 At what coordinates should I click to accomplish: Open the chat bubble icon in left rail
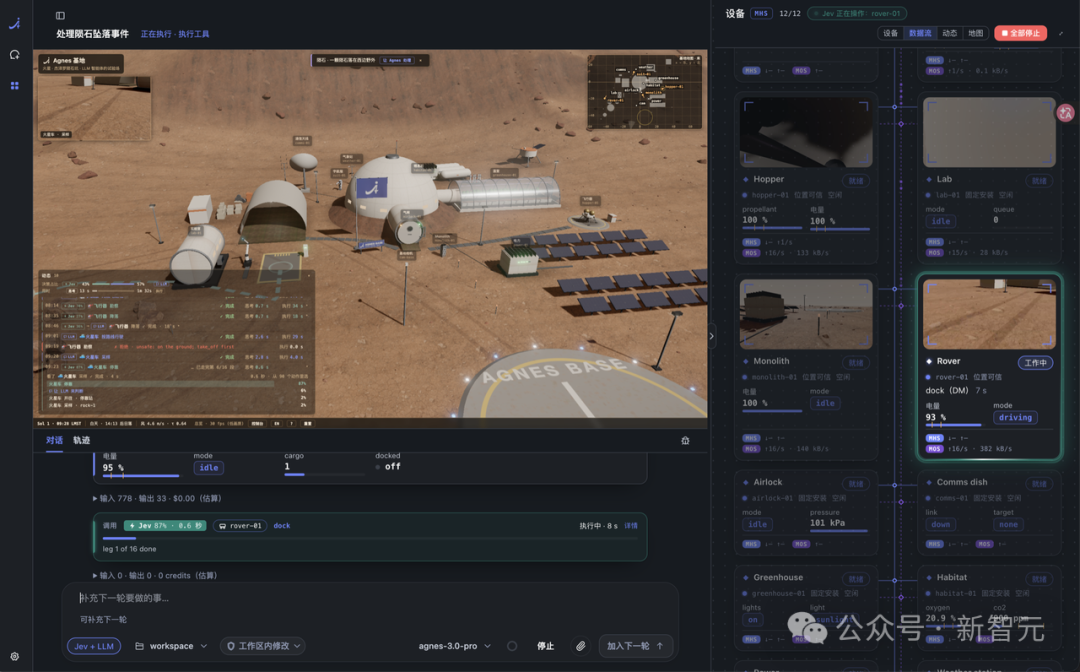click(14, 54)
